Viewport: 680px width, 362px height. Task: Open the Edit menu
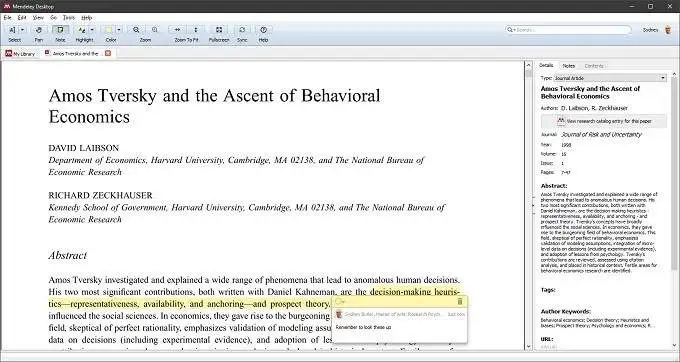click(22, 18)
